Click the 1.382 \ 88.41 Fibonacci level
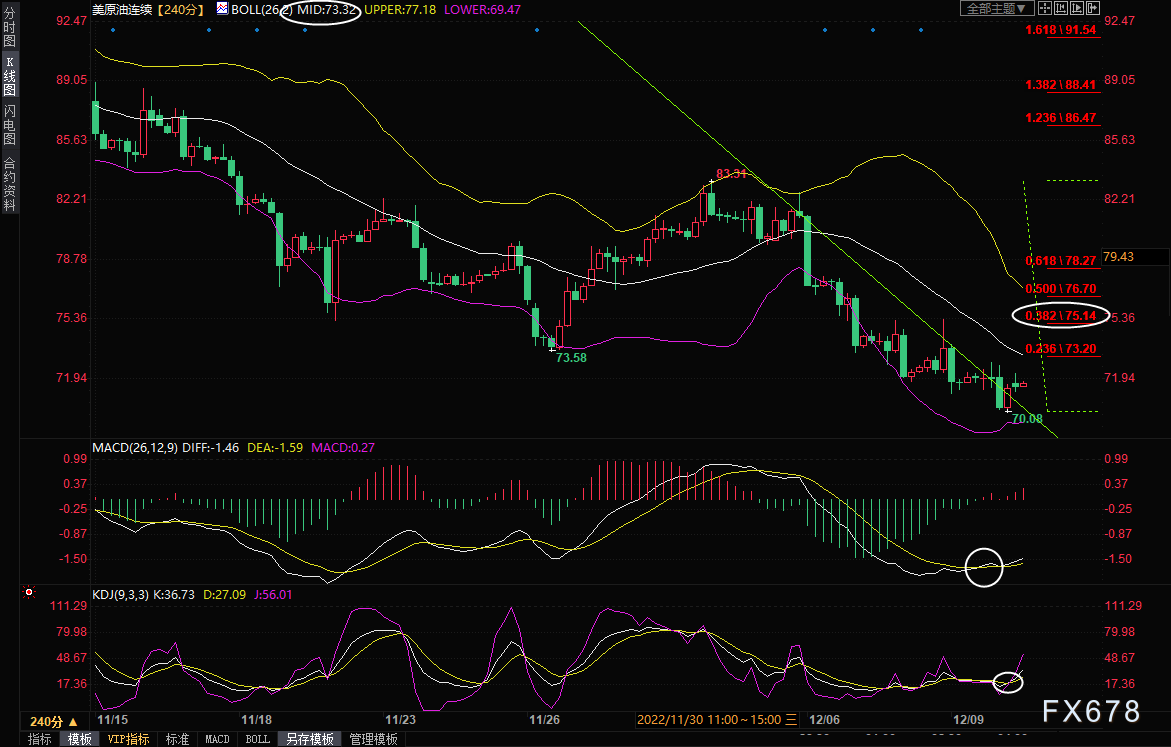Image resolution: width=1171 pixels, height=747 pixels. pyautogui.click(x=1060, y=85)
